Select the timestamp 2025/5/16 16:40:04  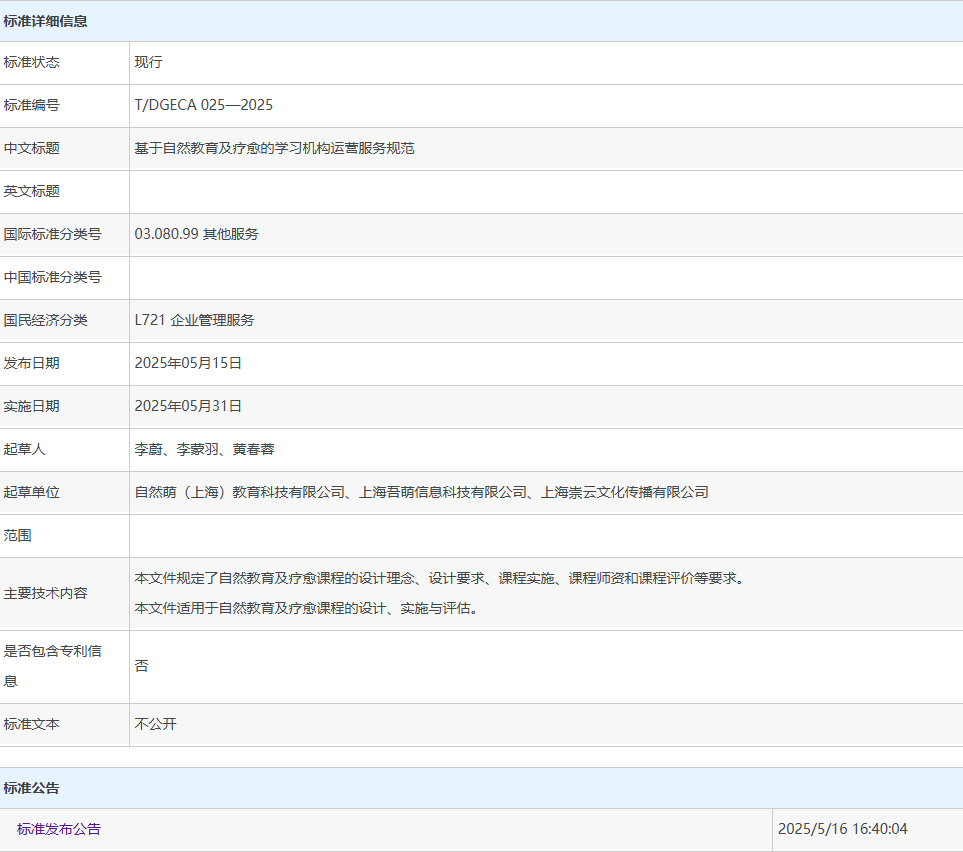pyautogui.click(x=843, y=829)
